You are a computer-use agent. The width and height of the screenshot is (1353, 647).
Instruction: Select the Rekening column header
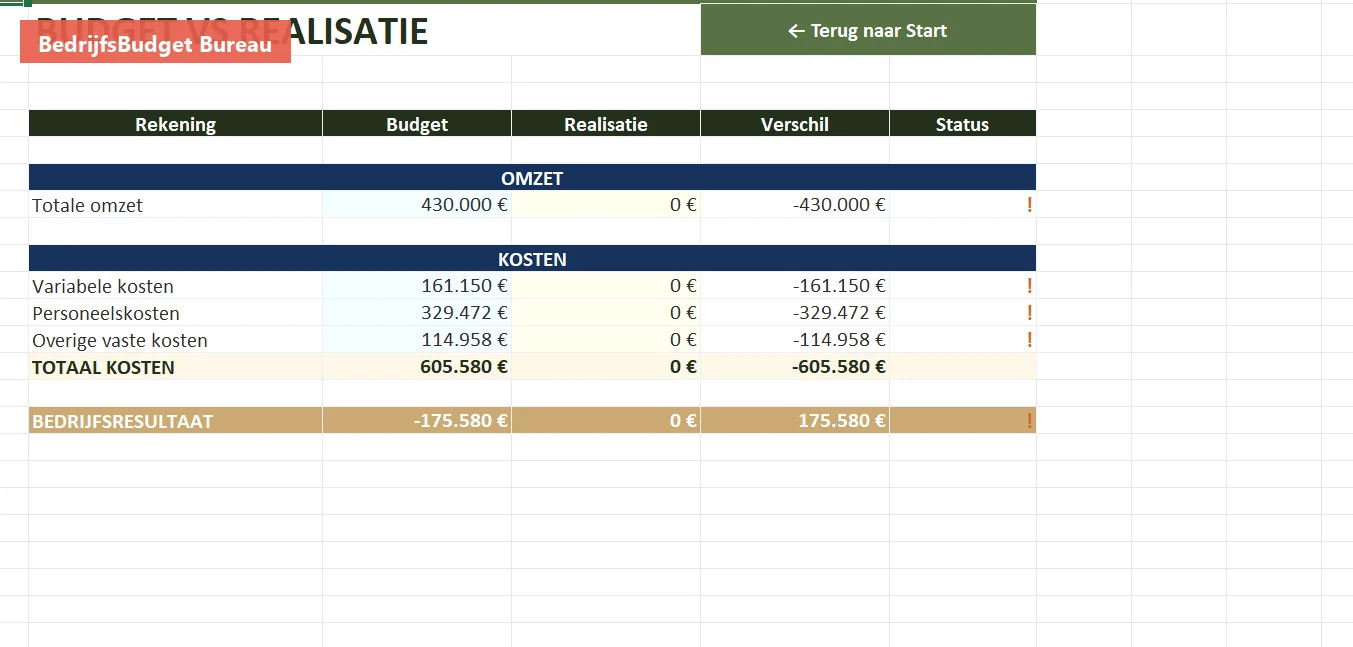176,124
